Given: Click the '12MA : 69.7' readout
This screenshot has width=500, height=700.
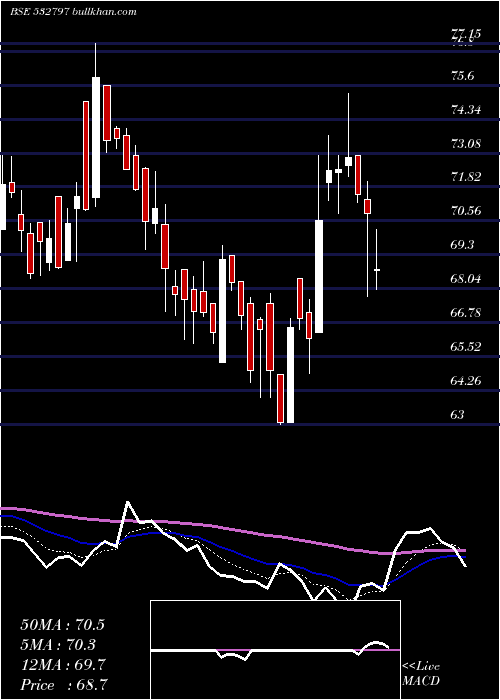Looking at the screenshot, I should [63, 665].
